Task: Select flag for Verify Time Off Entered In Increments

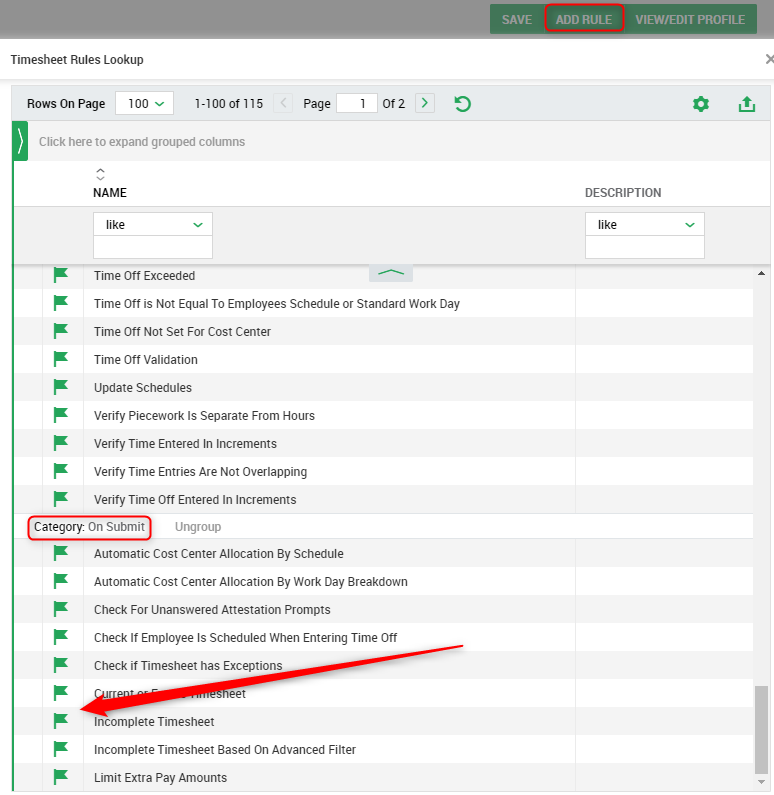Action: tap(61, 499)
